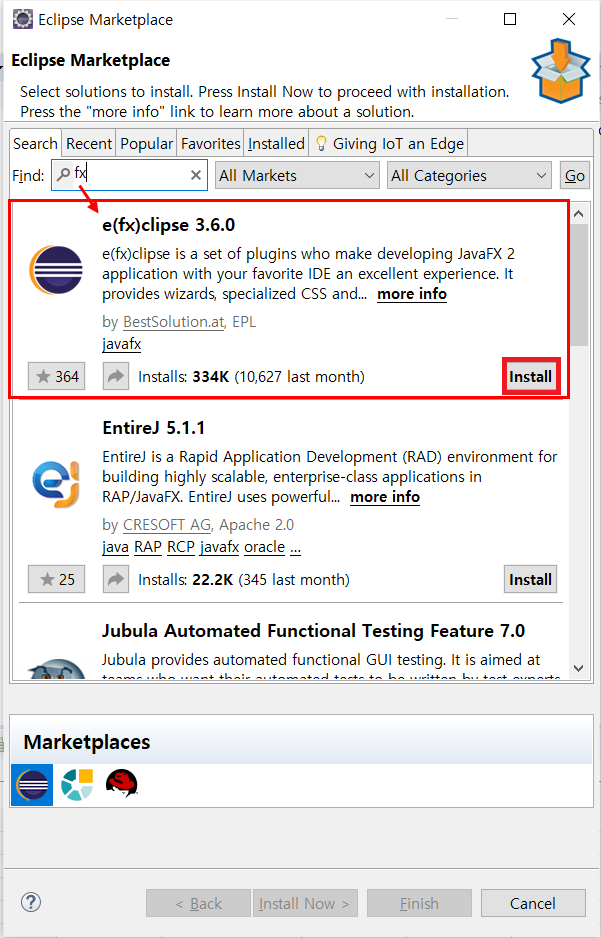
Task: Open more info for EntireJ
Action: tap(385, 497)
